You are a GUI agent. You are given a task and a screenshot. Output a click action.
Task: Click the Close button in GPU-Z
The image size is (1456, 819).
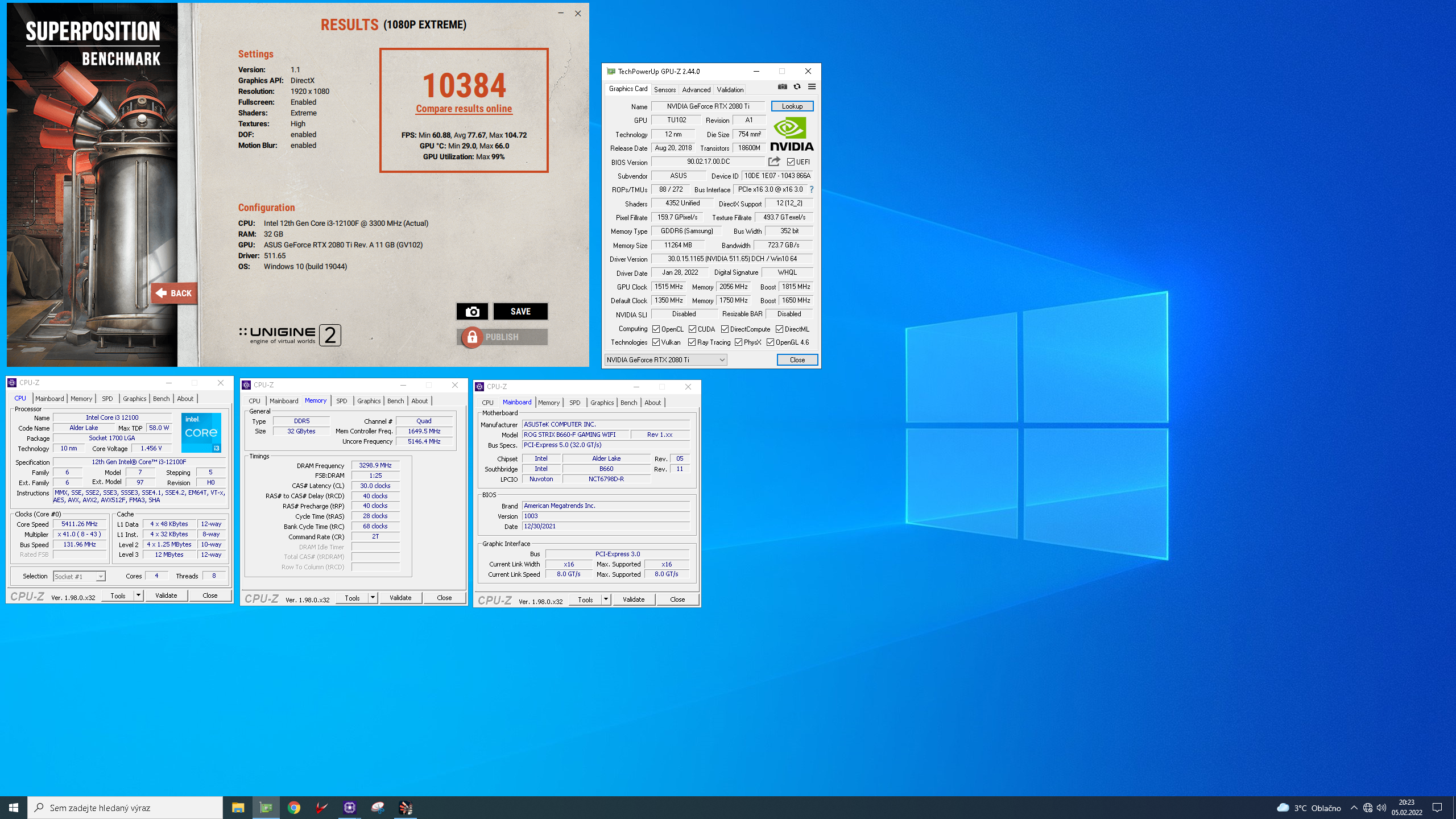click(x=797, y=360)
